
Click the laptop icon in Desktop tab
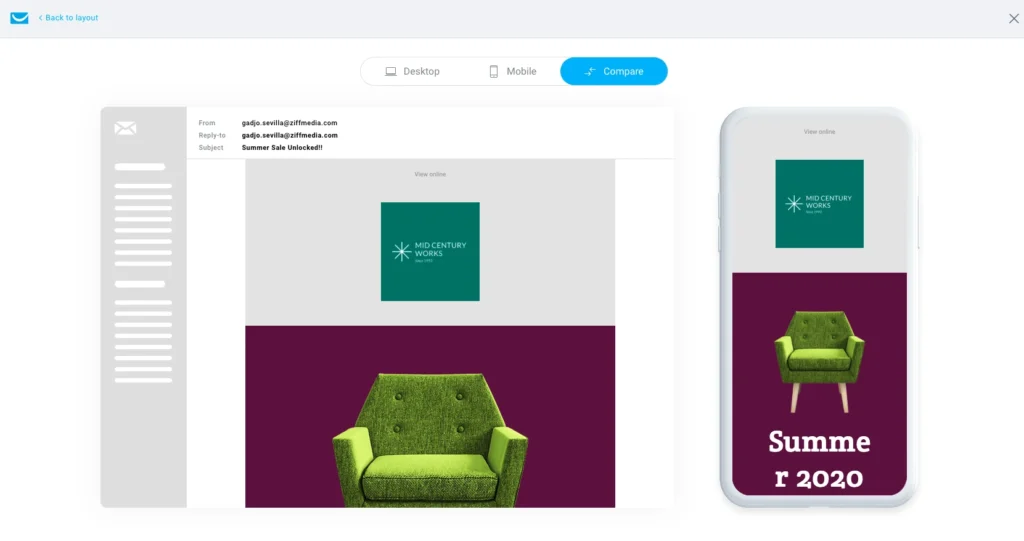[391, 71]
